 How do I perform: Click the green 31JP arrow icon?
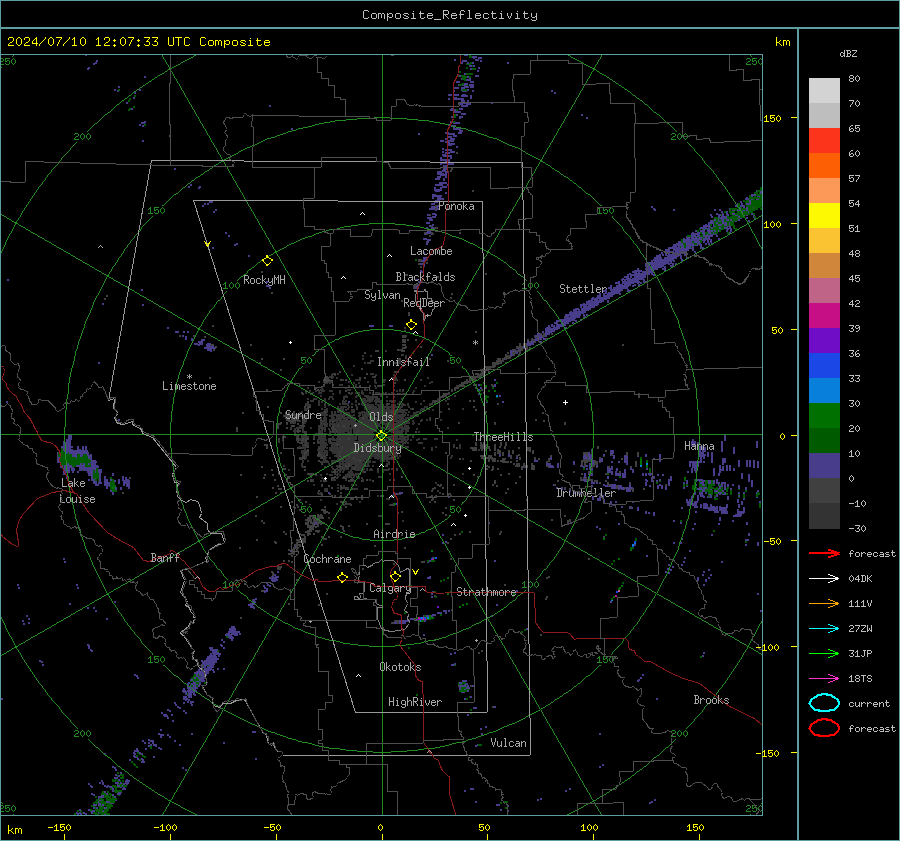[824, 653]
